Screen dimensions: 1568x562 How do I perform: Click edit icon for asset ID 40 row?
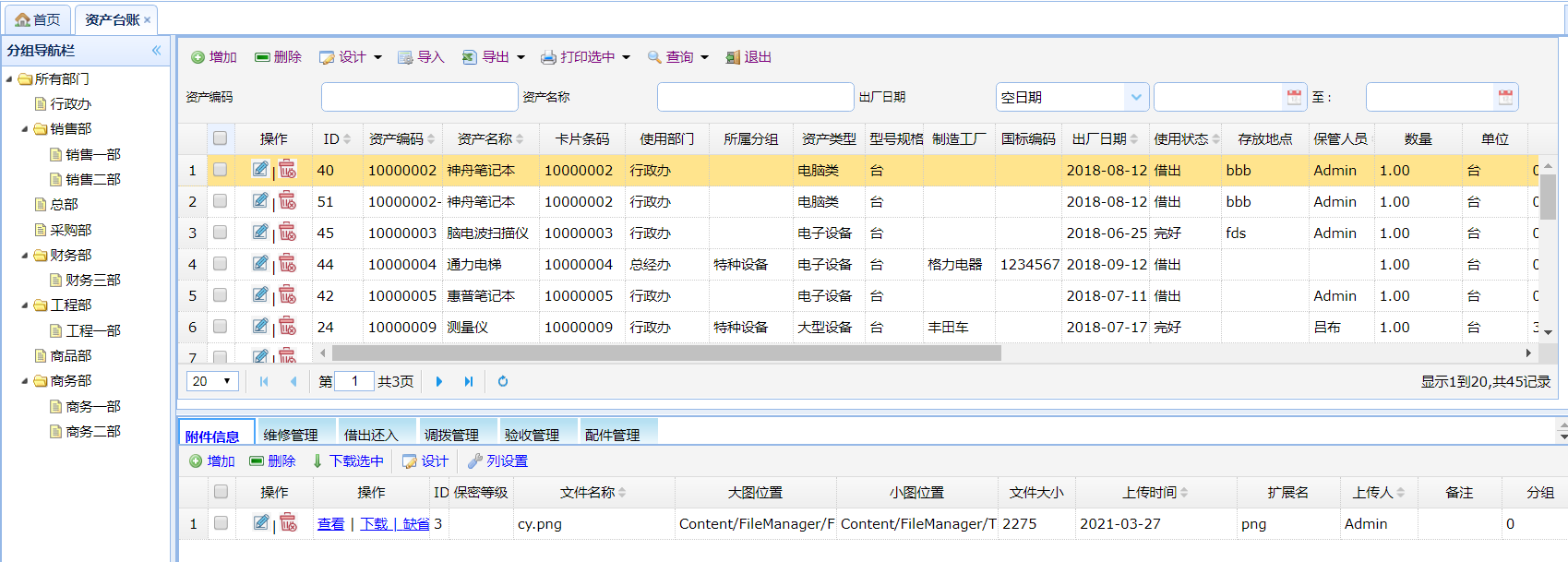point(260,170)
